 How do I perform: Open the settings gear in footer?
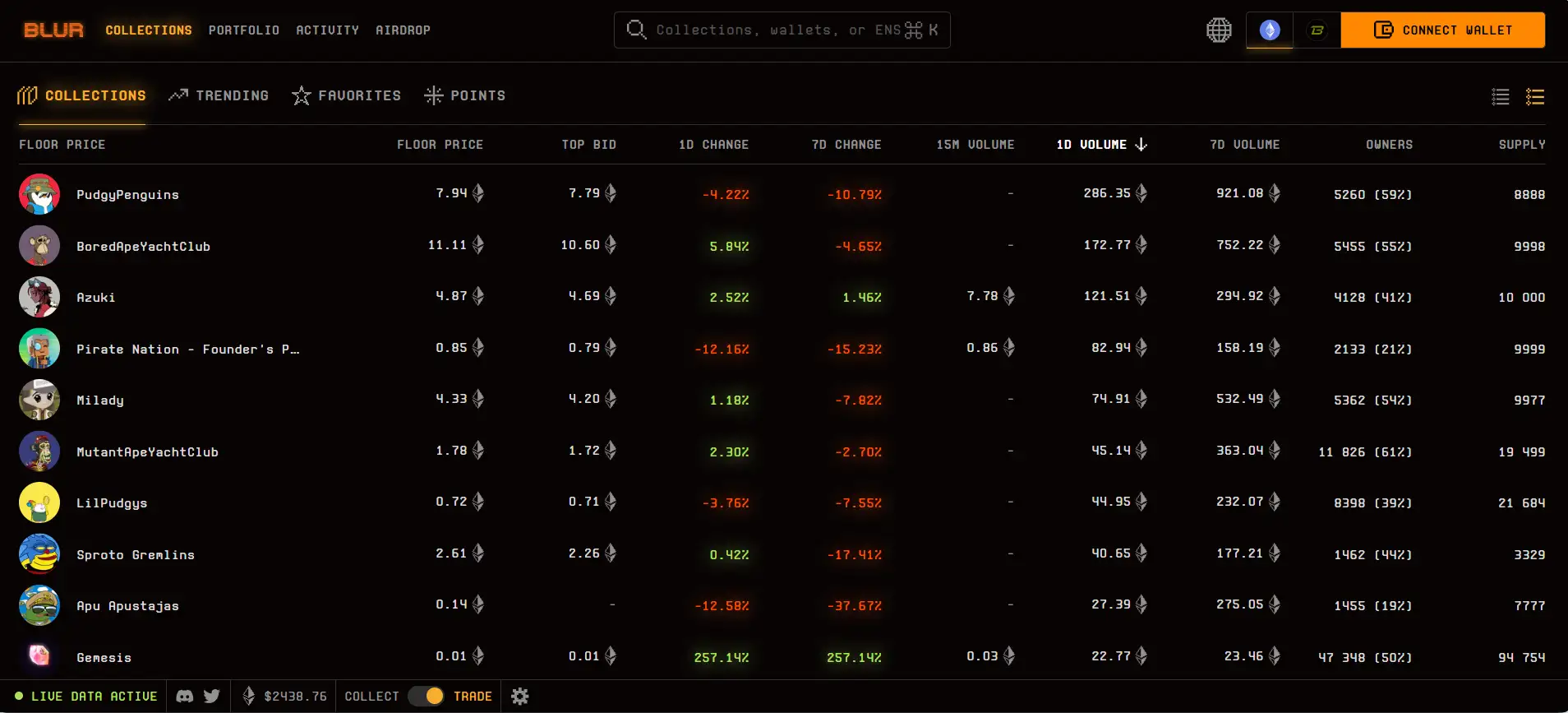[519, 697]
